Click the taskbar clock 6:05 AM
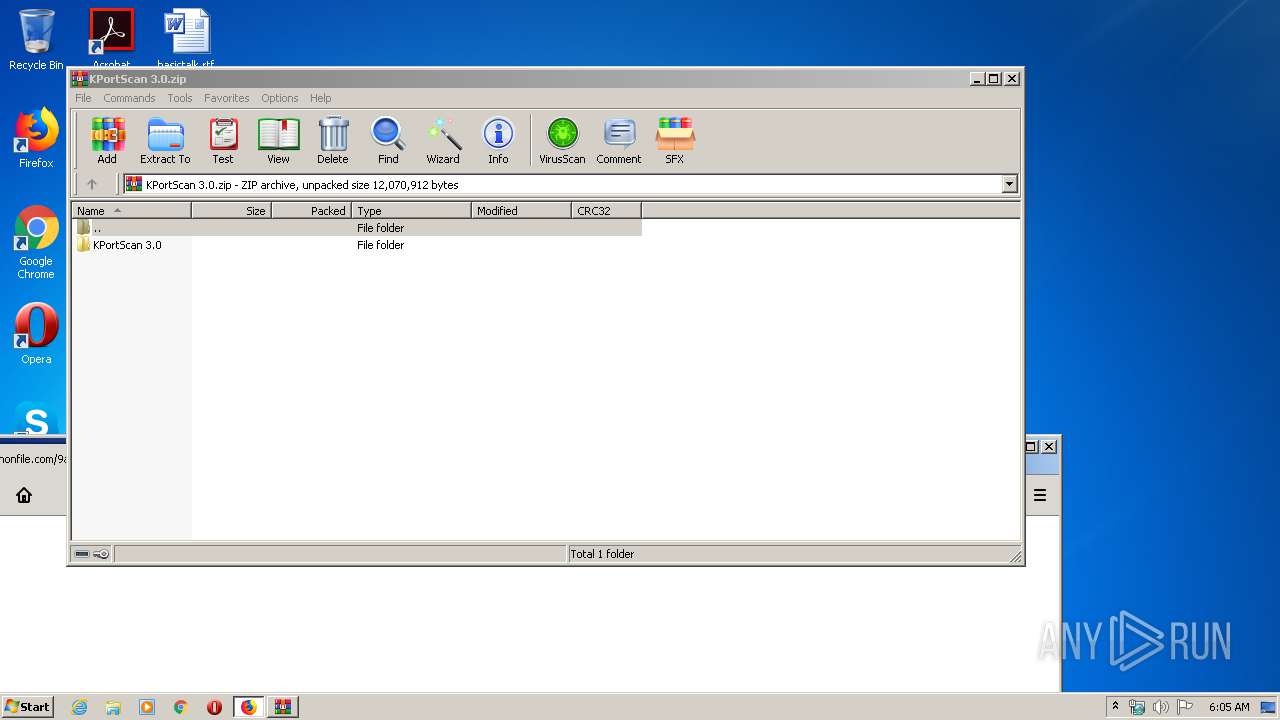Screen dimensions: 1280x720 tap(1229, 707)
